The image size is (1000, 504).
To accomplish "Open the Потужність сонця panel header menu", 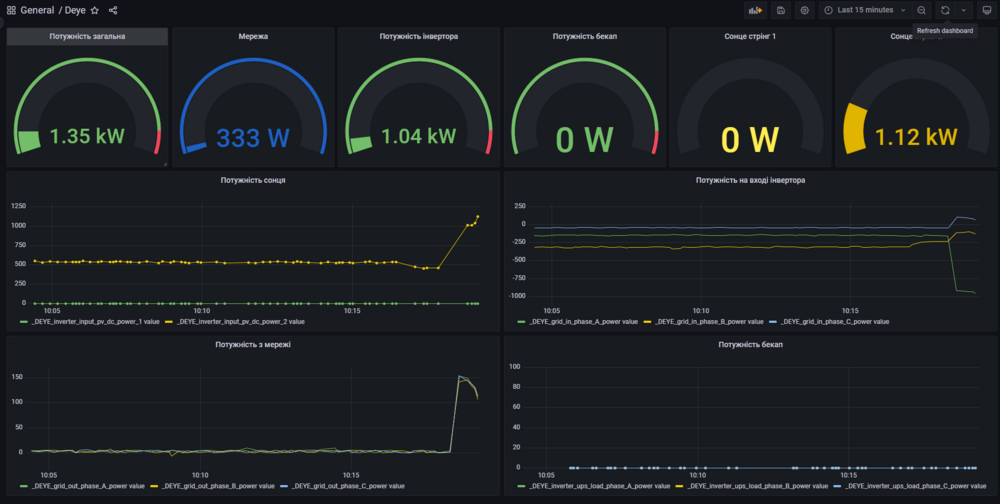I will [253, 180].
